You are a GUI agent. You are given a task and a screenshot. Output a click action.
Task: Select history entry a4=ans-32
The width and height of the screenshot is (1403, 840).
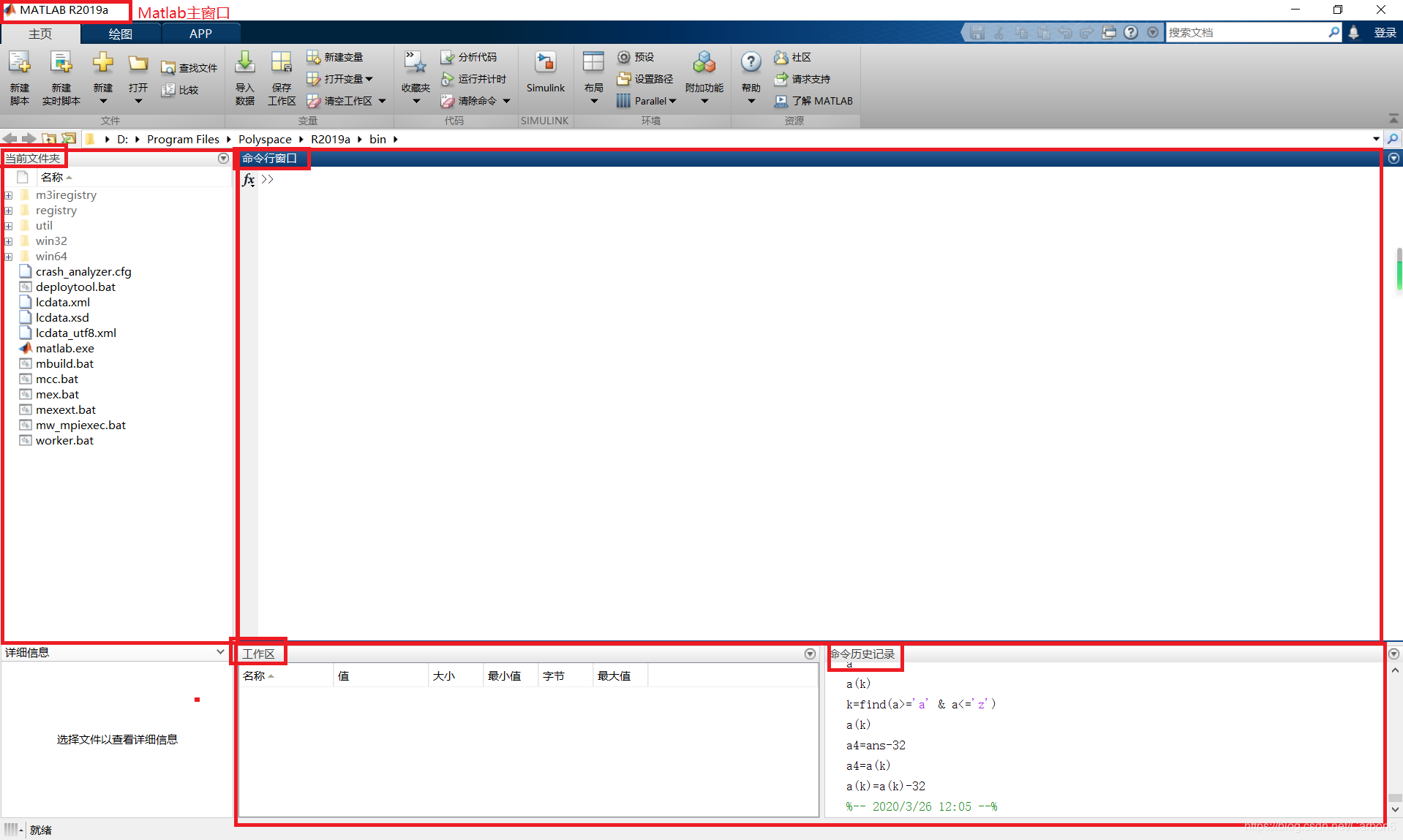(876, 746)
